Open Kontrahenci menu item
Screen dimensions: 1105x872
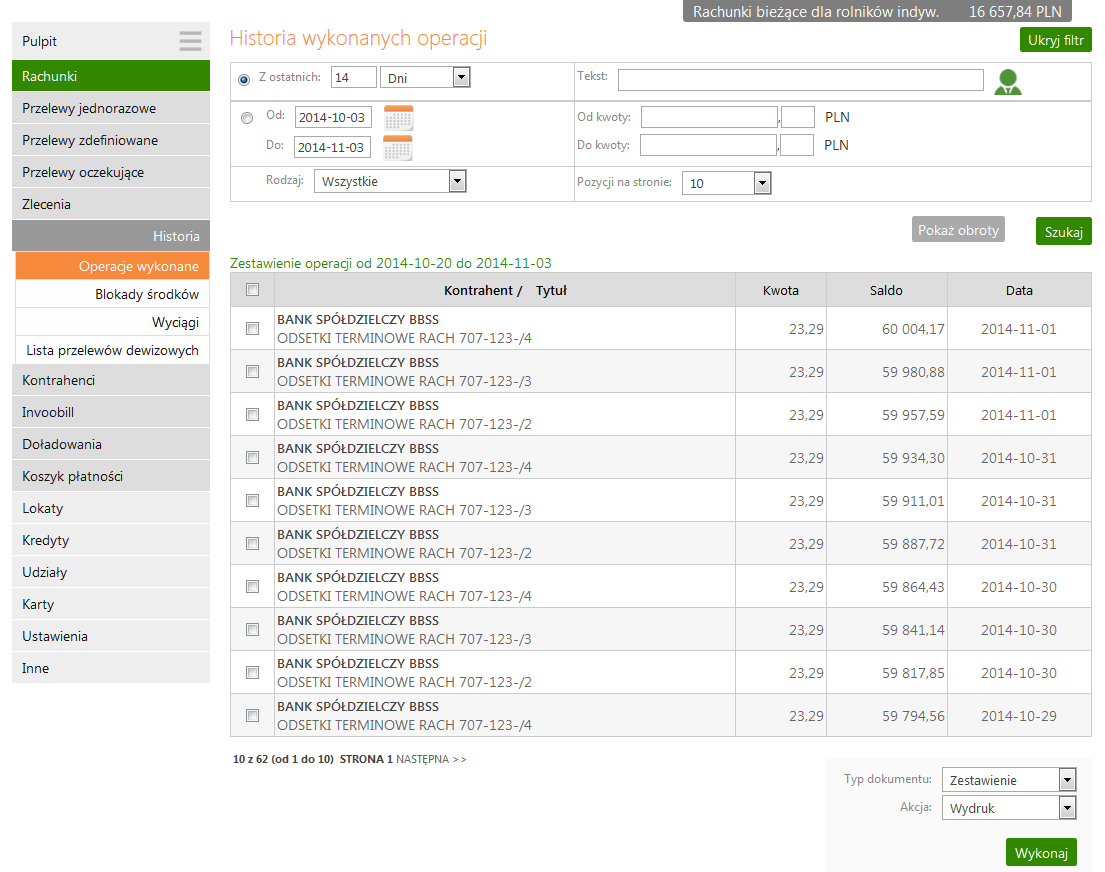tap(111, 380)
